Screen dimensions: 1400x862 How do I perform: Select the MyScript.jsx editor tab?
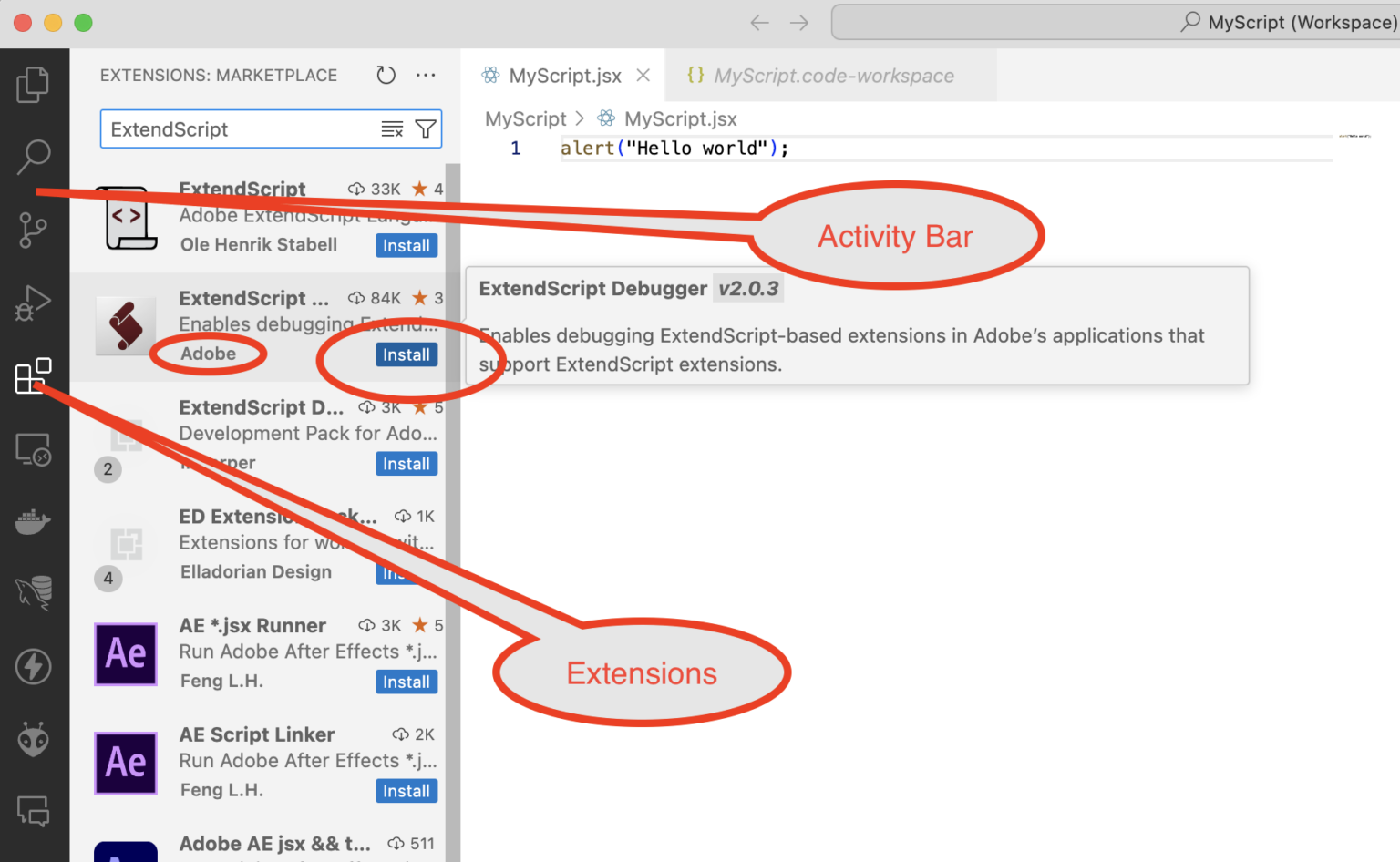565,76
